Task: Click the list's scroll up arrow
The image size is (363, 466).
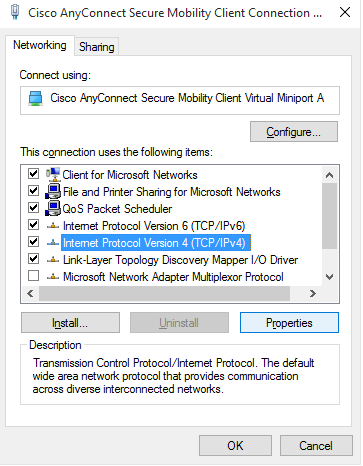Action: [329, 175]
